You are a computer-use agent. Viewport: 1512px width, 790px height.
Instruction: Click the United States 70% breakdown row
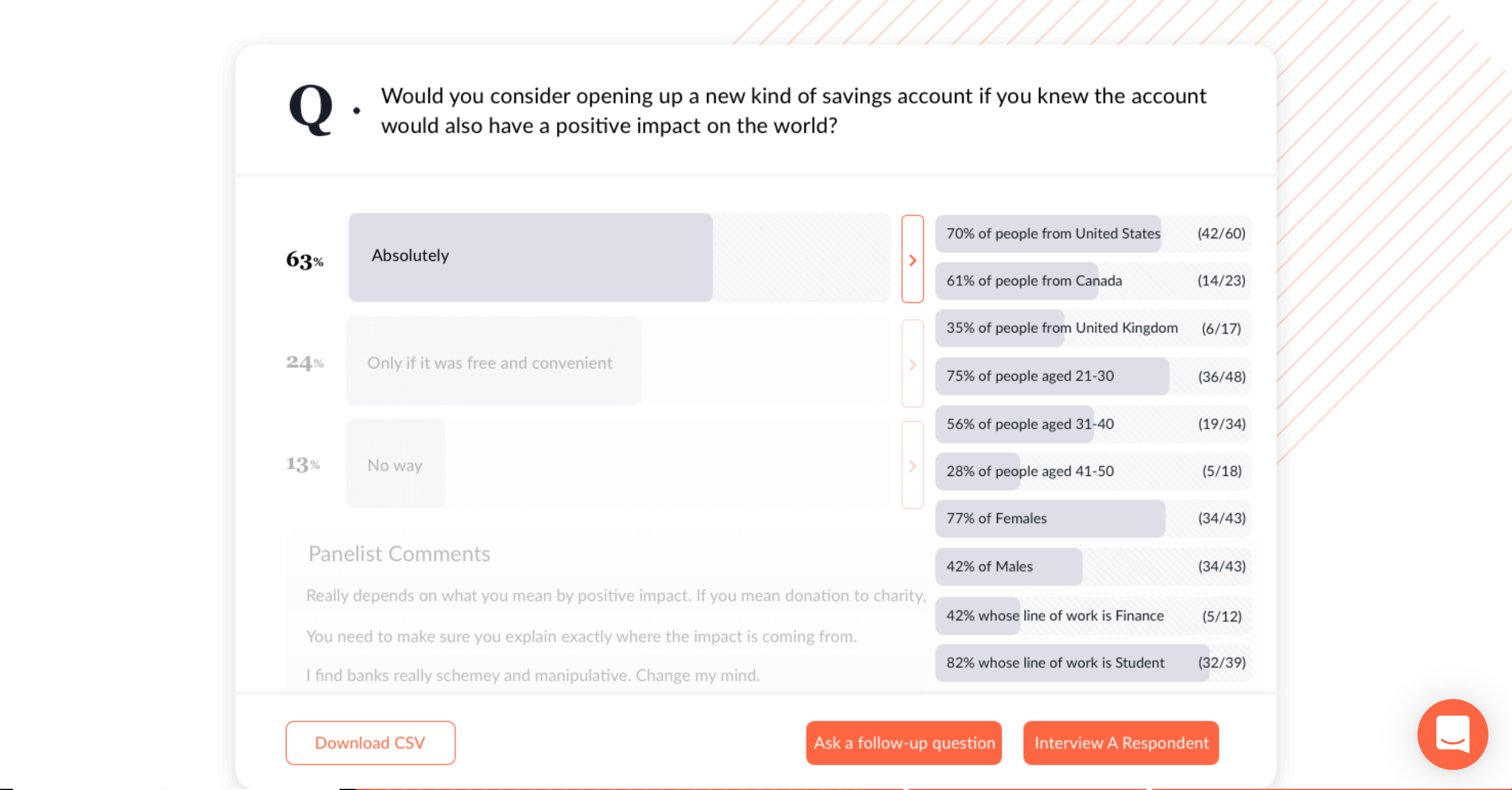point(1093,234)
